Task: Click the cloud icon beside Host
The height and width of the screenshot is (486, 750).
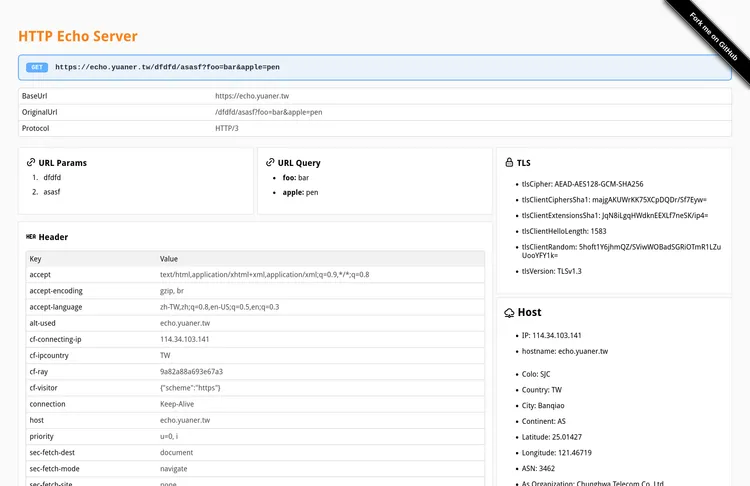Action: [x=509, y=313]
